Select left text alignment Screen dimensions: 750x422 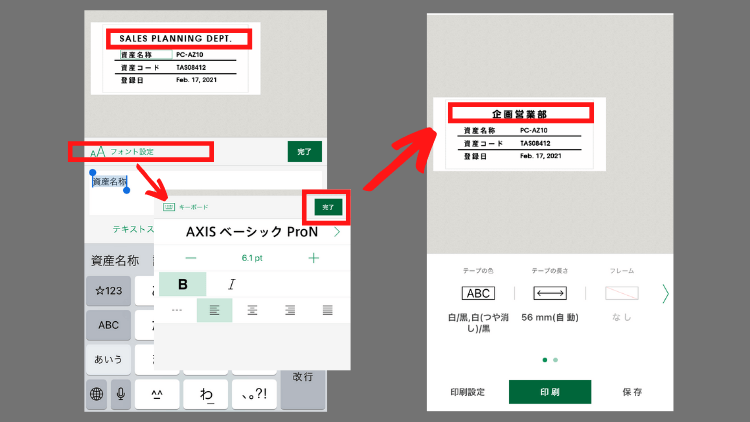coord(214,311)
